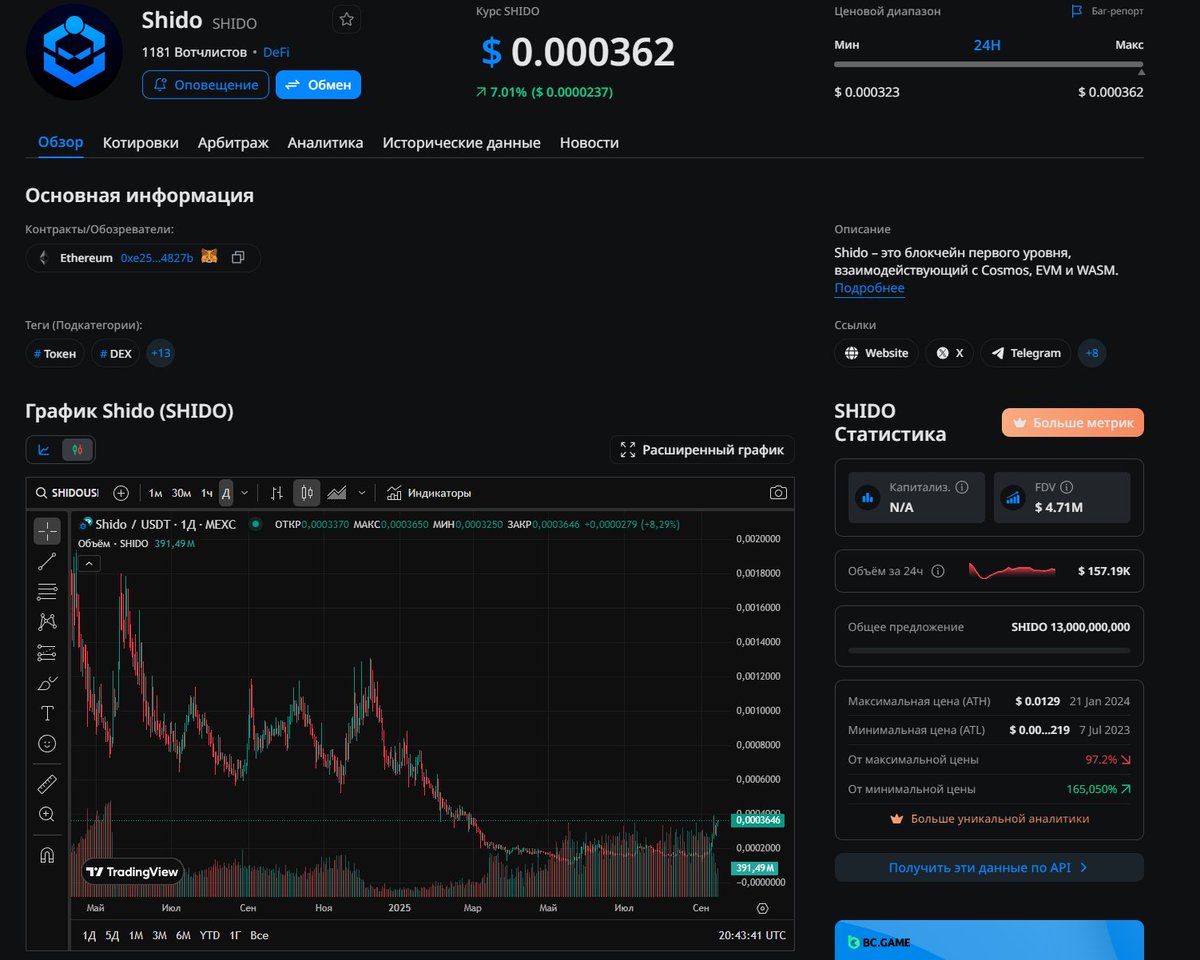
Task: Open the Индикаторы indicators menu
Action: tap(429, 493)
